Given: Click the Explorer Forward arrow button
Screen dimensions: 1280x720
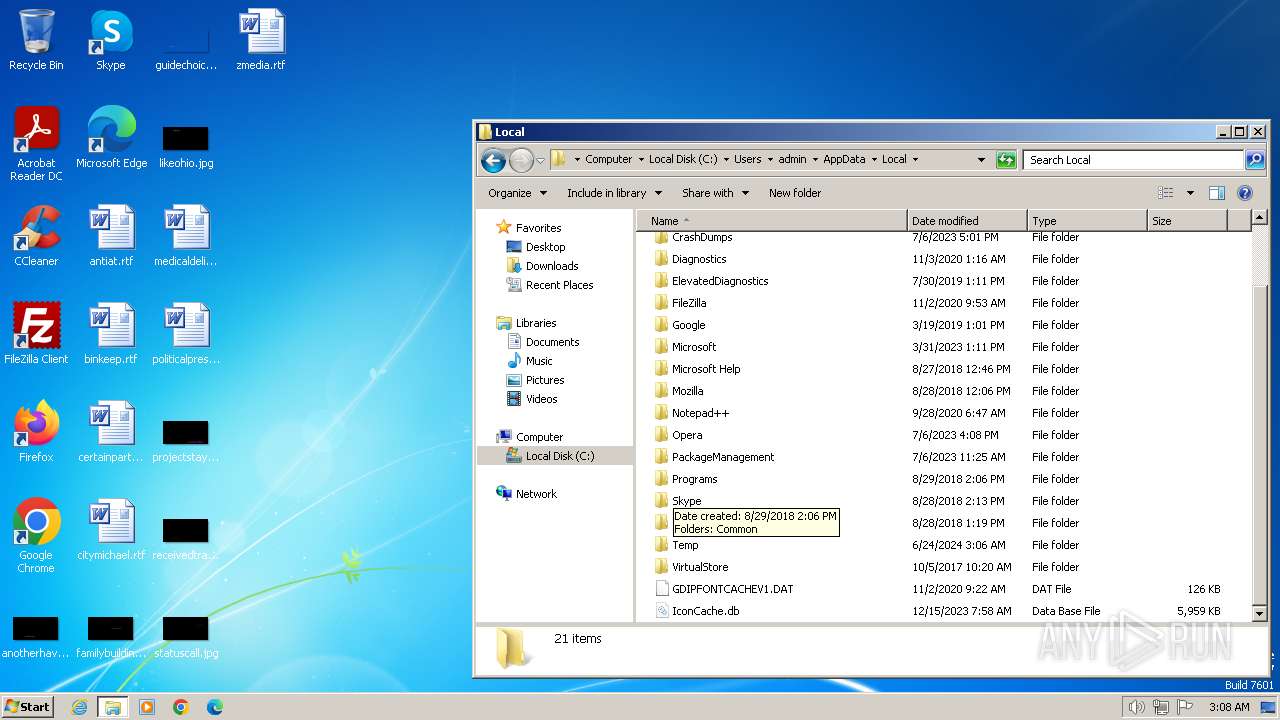Looking at the screenshot, I should click(x=521, y=160).
